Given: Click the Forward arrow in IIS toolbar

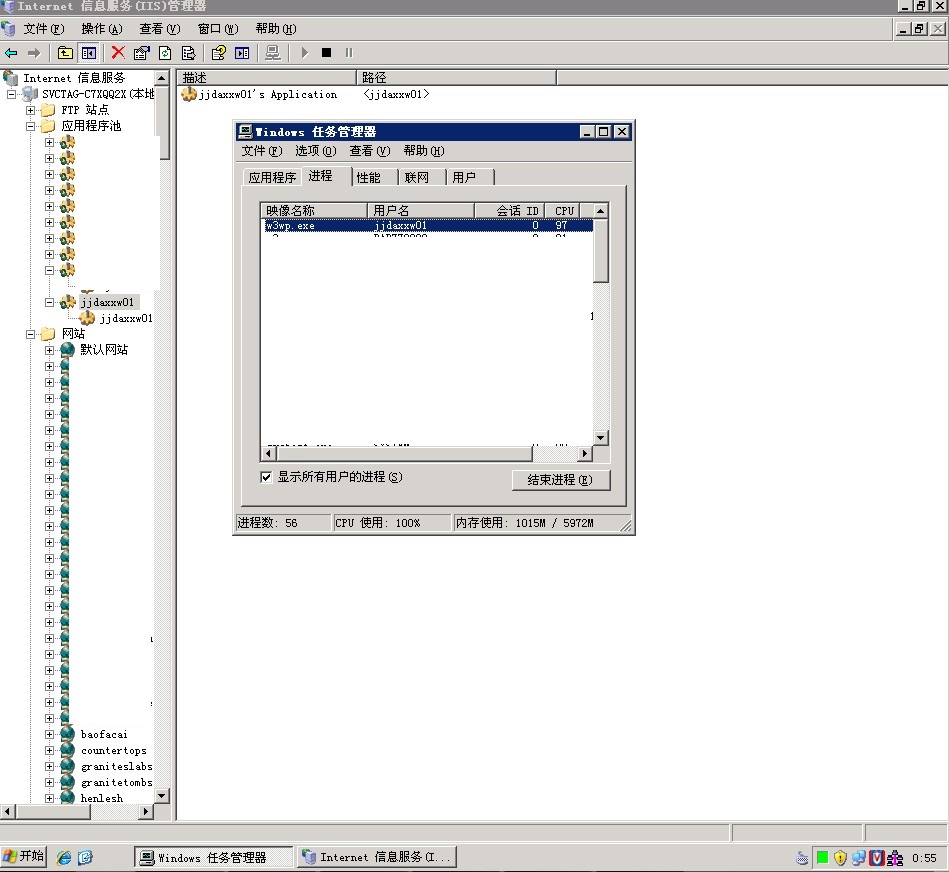Looking at the screenshot, I should point(34,53).
